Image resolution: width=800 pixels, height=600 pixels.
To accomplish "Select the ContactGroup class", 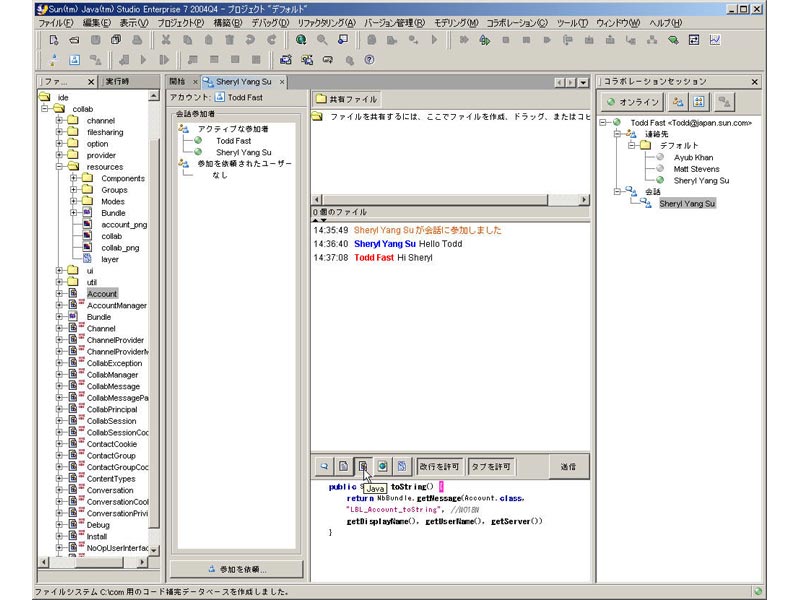I will pos(111,456).
